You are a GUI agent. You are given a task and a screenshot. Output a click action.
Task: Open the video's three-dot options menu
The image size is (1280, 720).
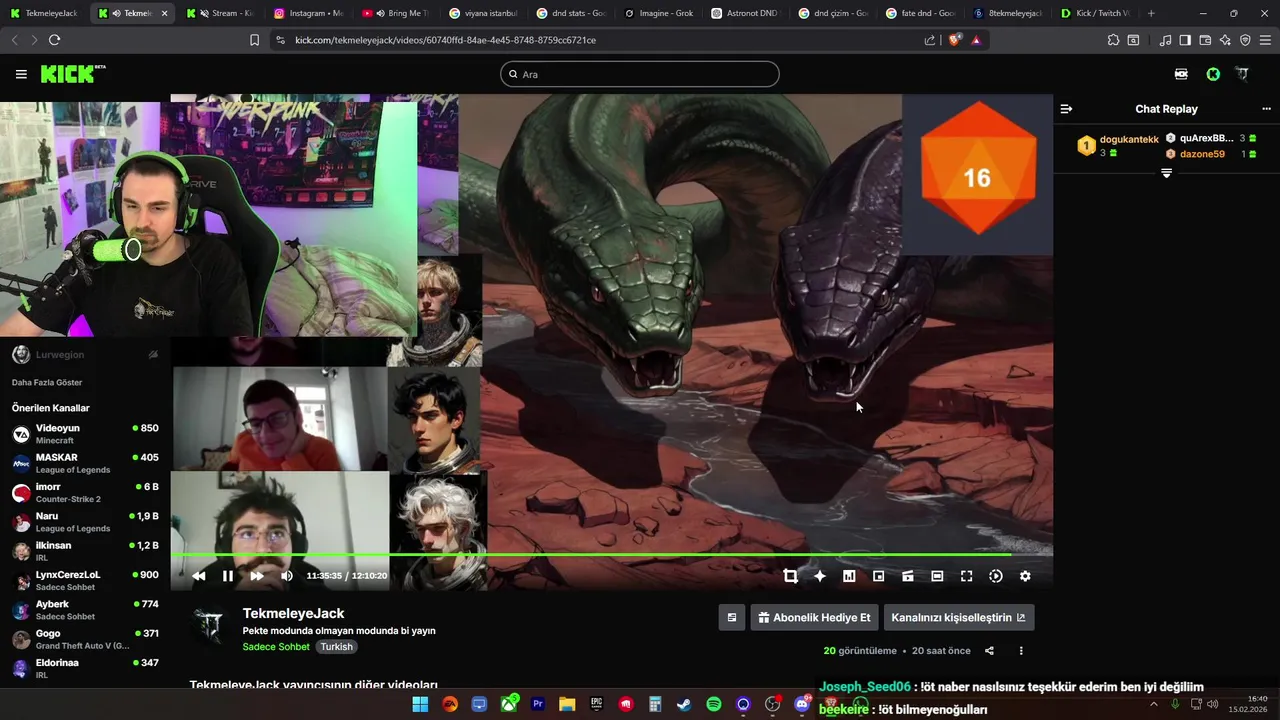pyautogui.click(x=1021, y=651)
